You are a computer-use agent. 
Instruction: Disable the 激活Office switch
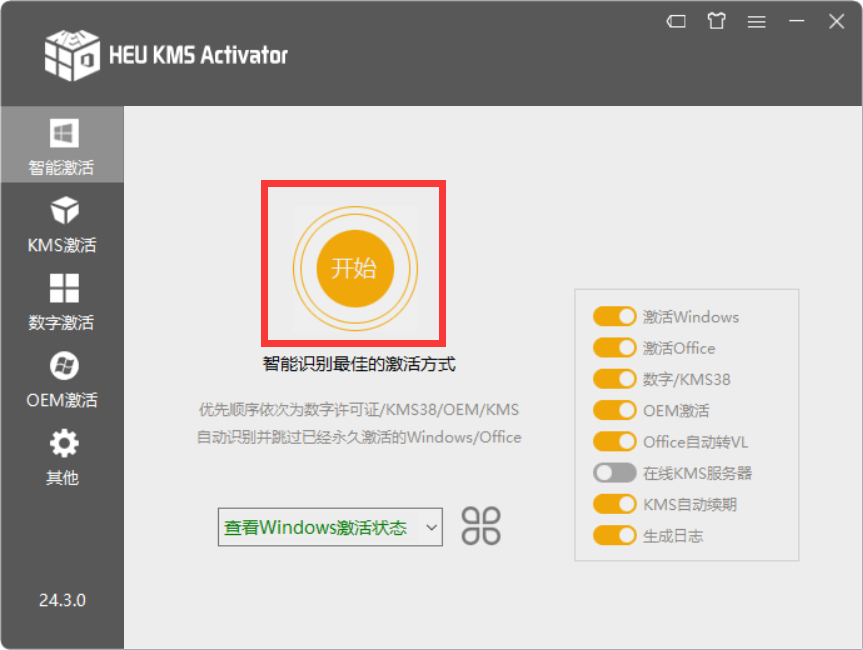pos(615,348)
